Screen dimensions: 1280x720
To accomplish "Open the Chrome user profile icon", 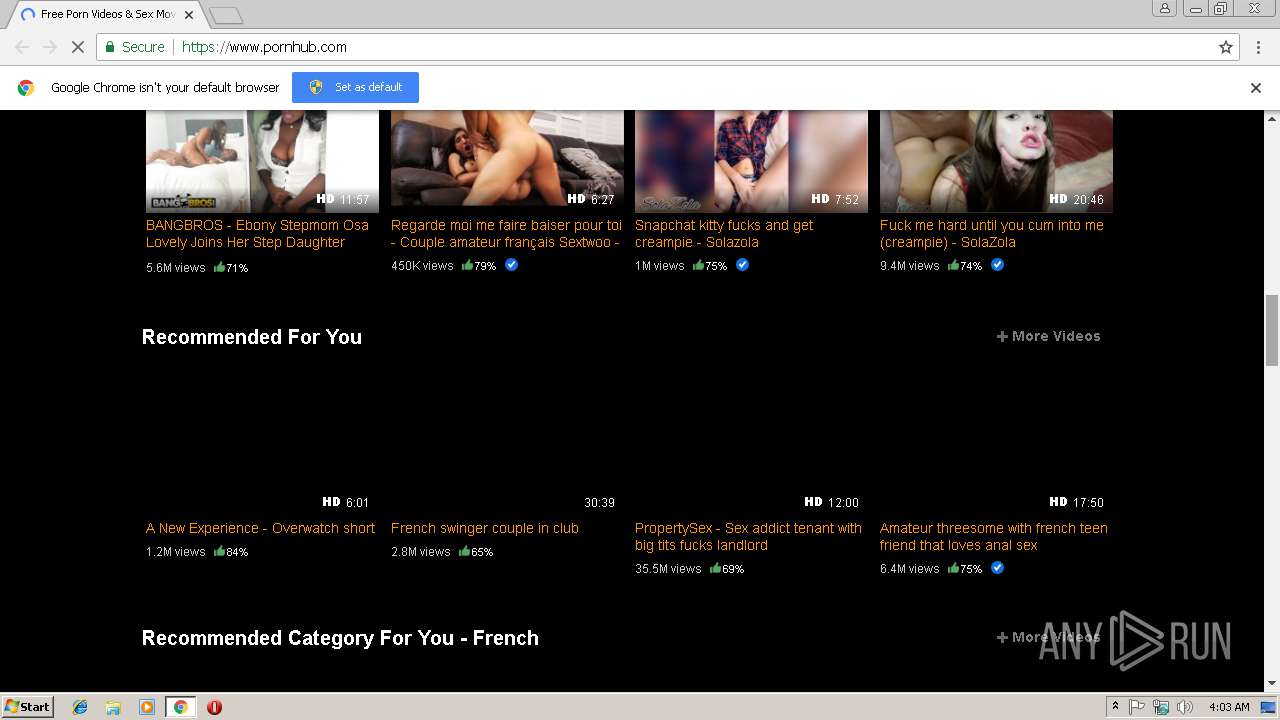I will coord(1164,8).
